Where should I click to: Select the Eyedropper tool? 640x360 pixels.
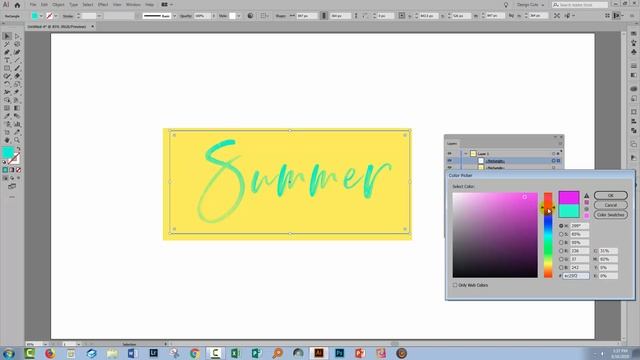(7, 116)
